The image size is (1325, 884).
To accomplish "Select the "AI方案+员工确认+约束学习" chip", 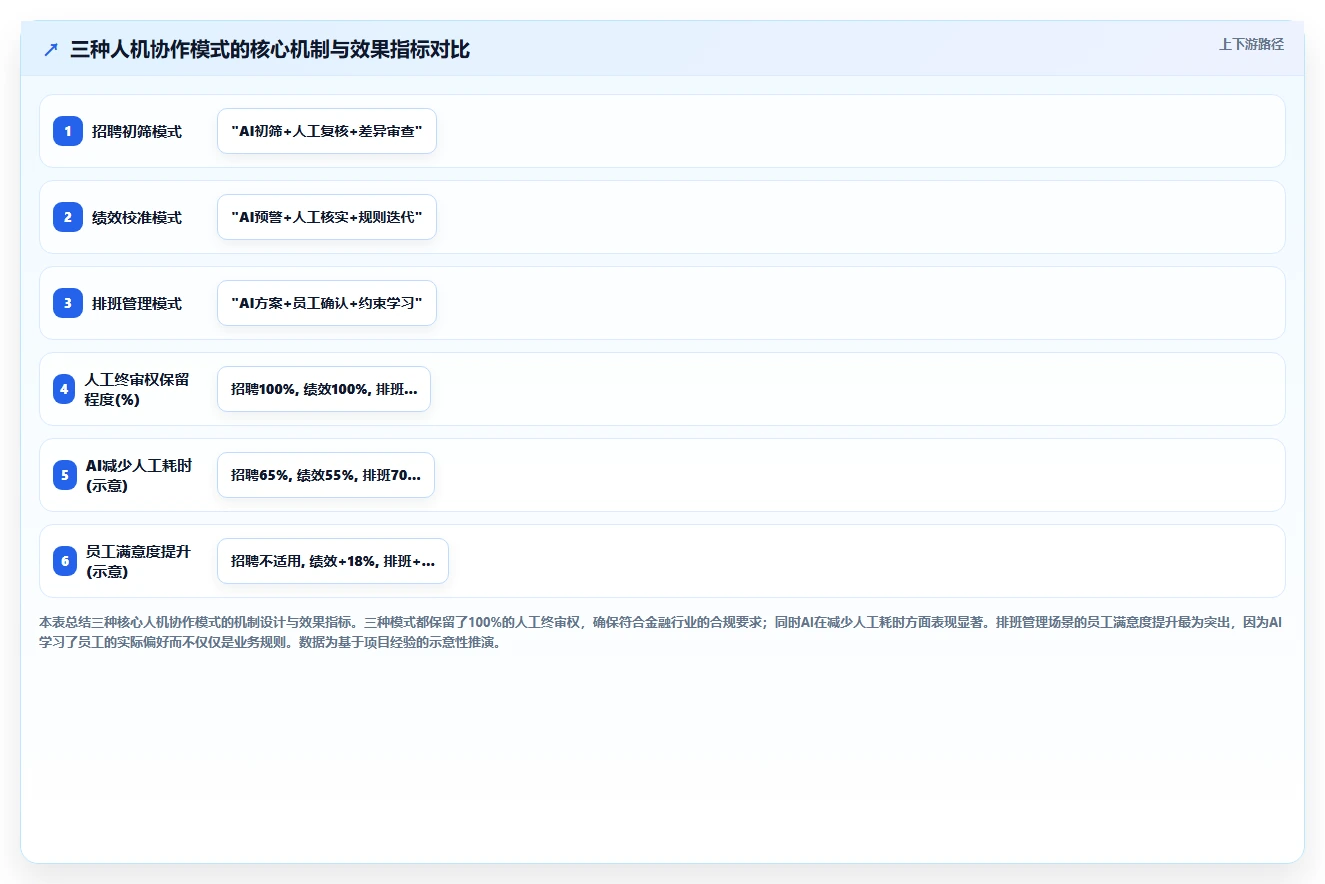I will click(327, 303).
